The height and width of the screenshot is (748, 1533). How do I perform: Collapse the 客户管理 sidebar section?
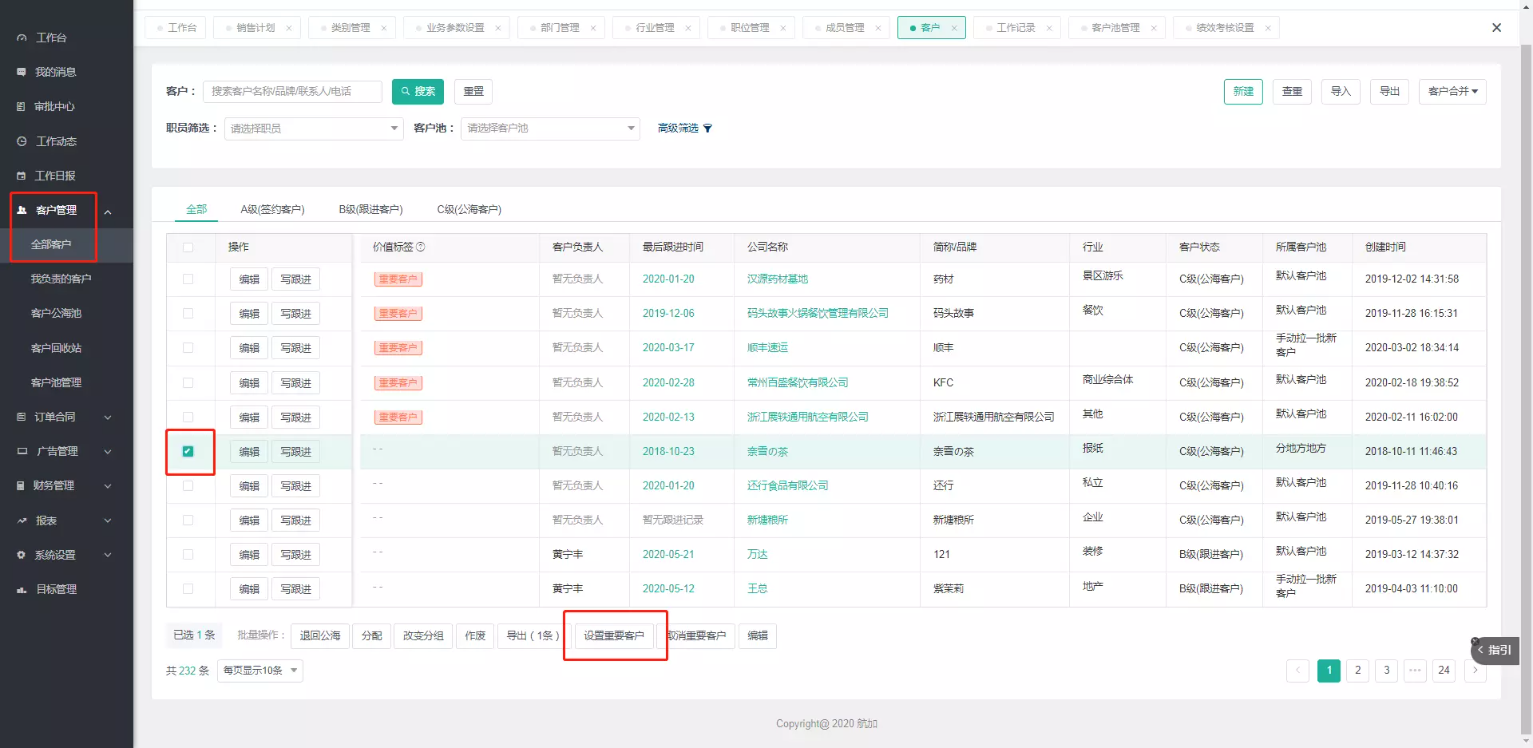click(x=108, y=211)
